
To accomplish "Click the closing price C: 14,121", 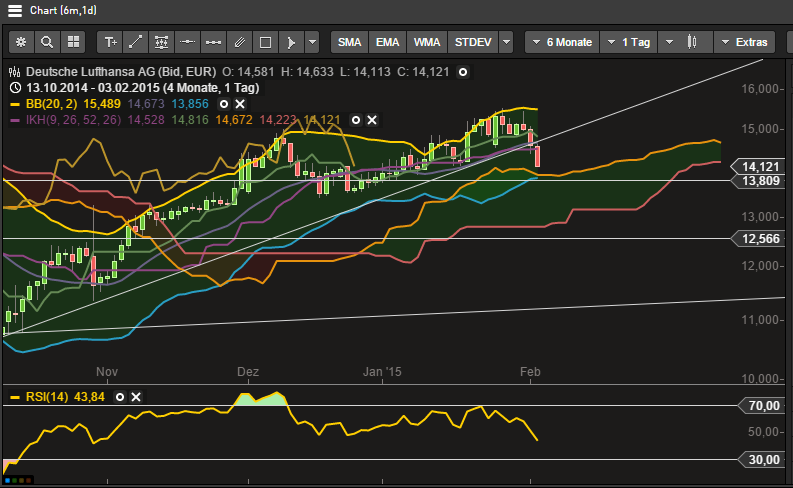I will [x=423, y=72].
